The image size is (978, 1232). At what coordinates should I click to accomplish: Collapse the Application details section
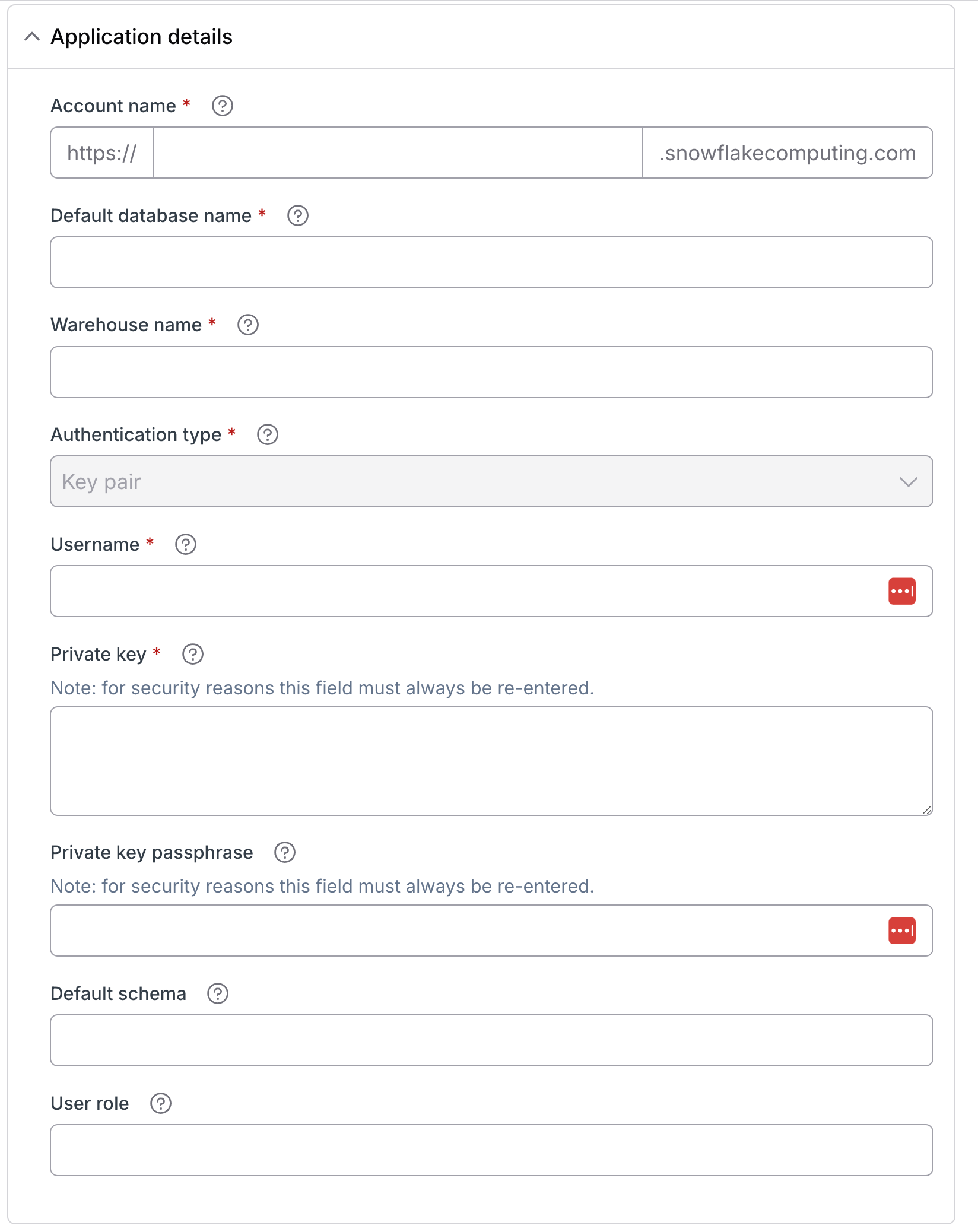(x=32, y=37)
